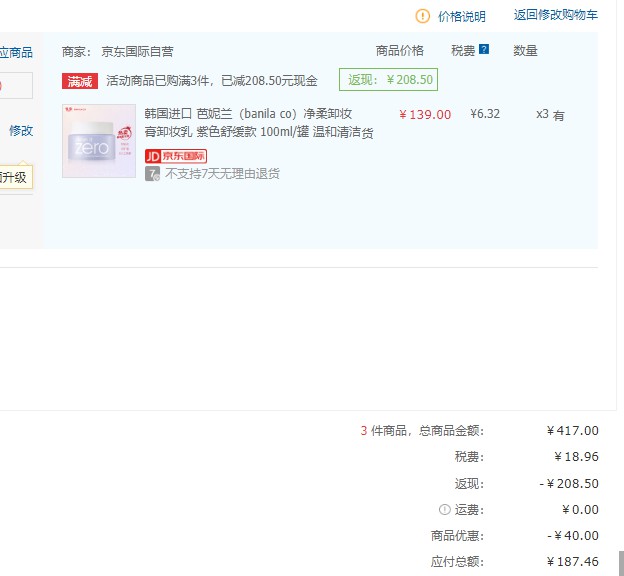This screenshot has width=624, height=576.
Task: Click the tax total ¥18.96
Action: [576, 457]
